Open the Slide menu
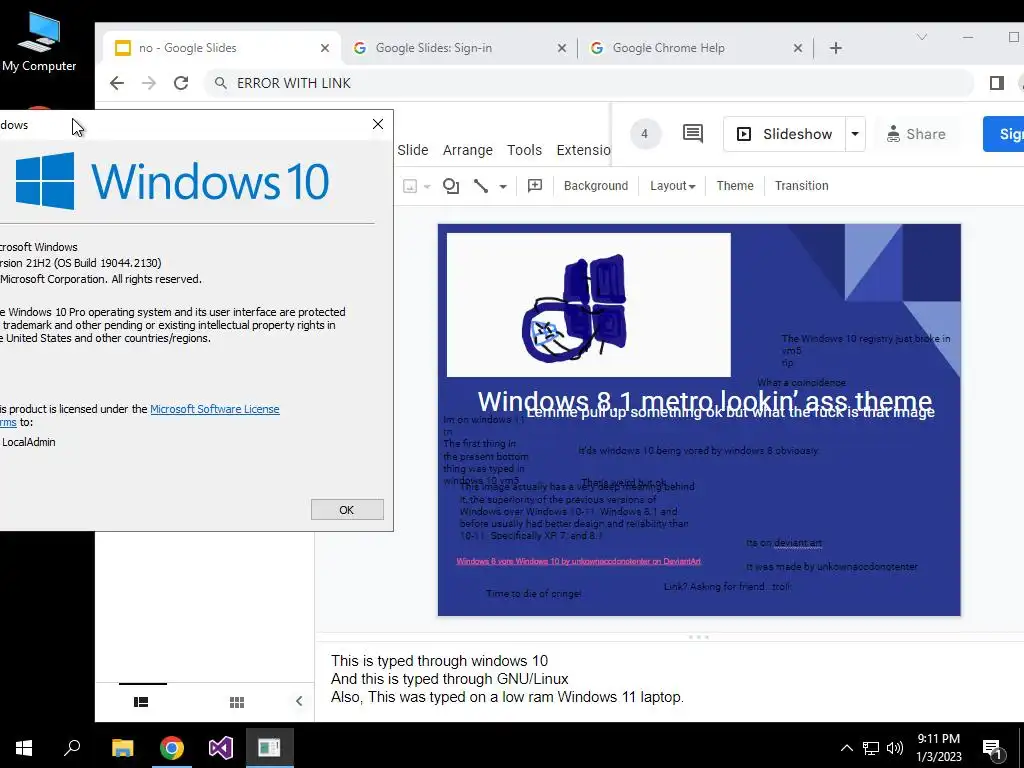Image resolution: width=1024 pixels, height=768 pixels. point(413,150)
